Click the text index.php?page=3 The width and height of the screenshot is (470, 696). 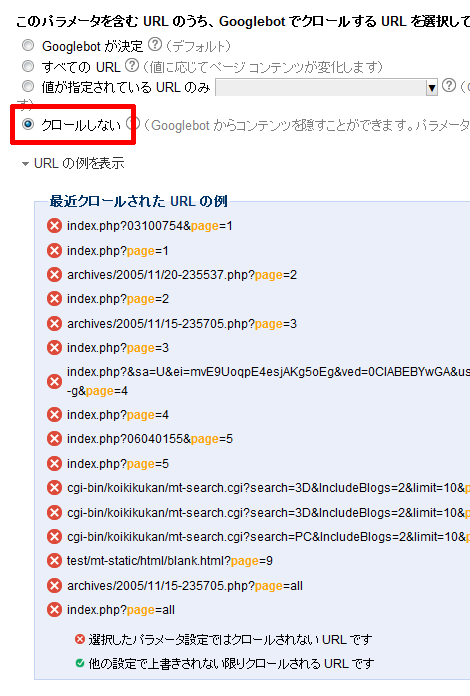tap(118, 348)
